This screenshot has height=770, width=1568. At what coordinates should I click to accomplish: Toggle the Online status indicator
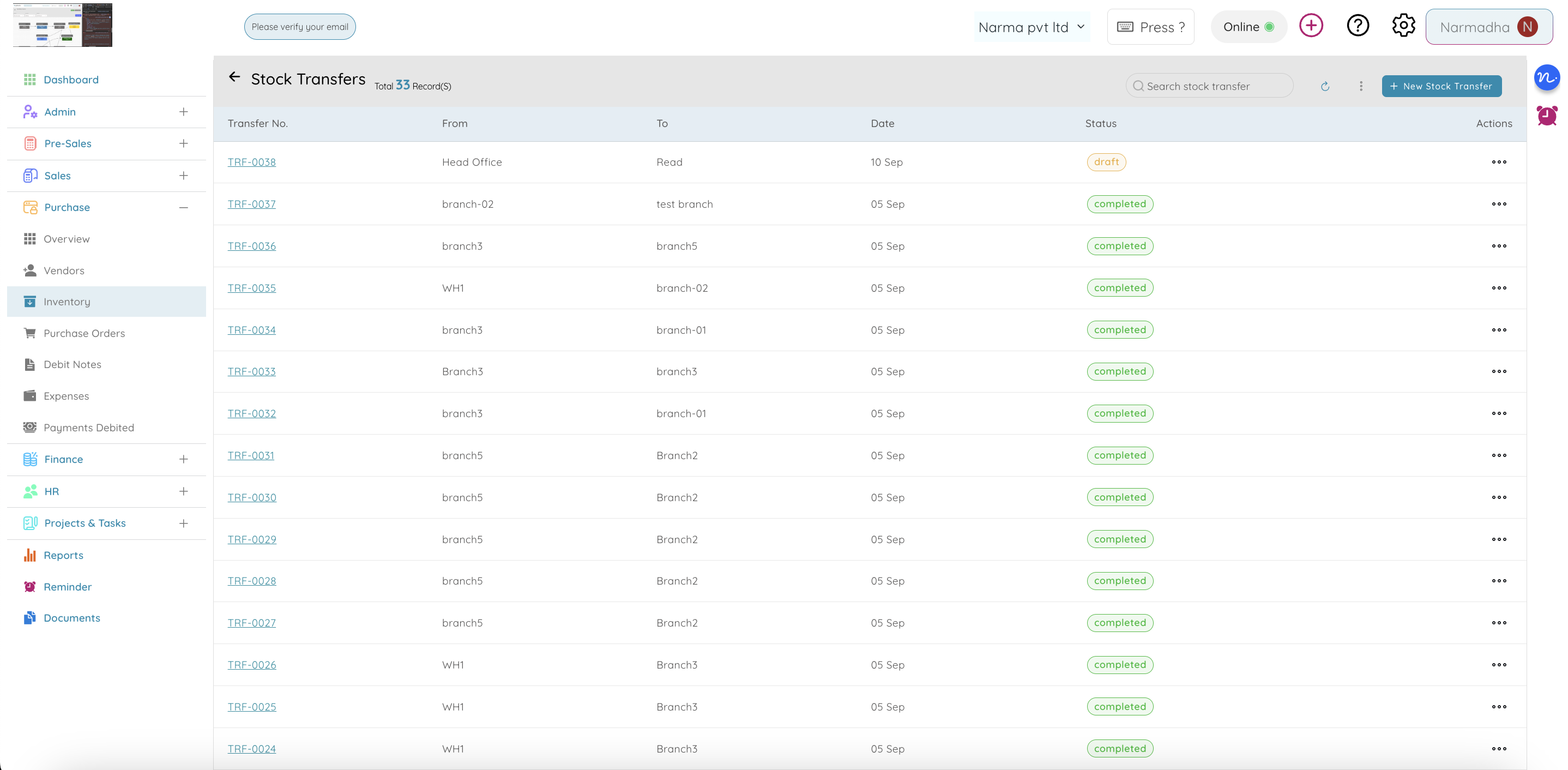[1249, 27]
